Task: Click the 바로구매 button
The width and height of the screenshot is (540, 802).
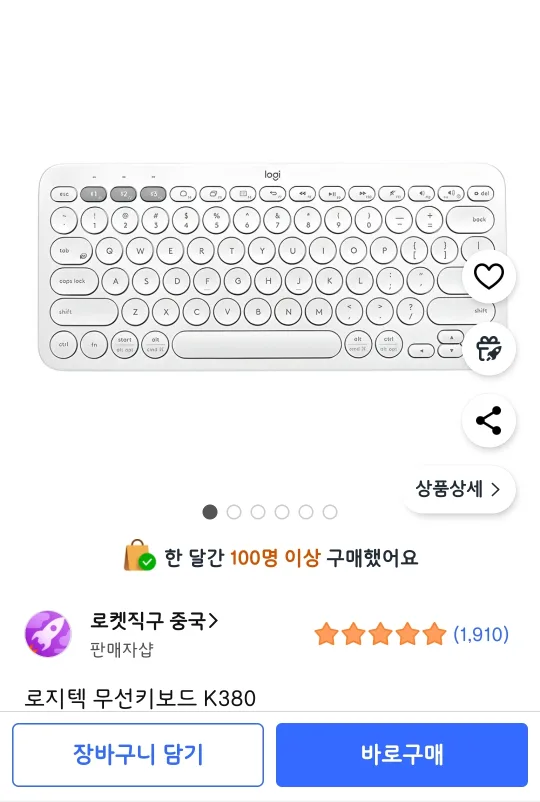Action: coord(402,754)
